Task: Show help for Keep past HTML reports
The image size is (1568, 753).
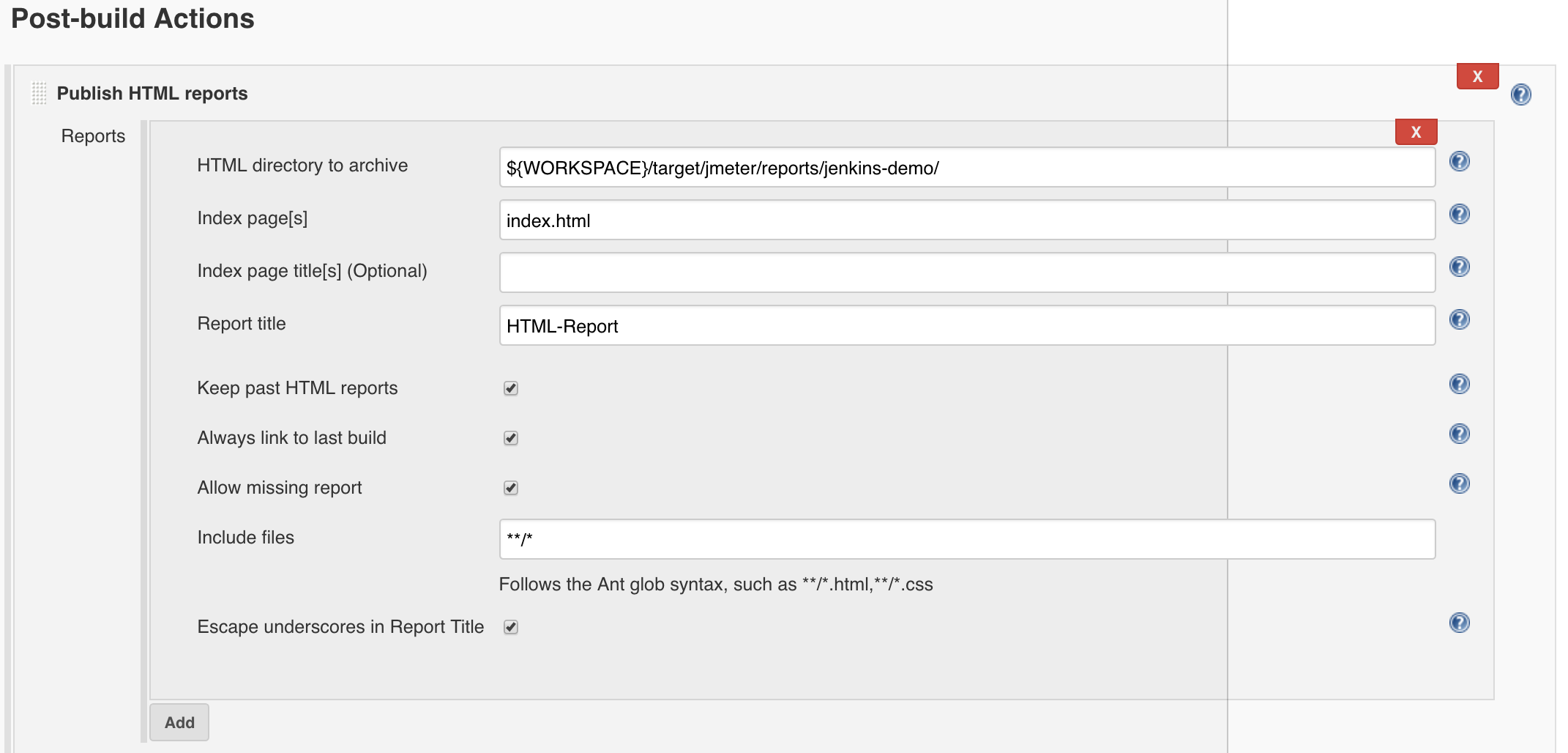Action: pos(1459,384)
